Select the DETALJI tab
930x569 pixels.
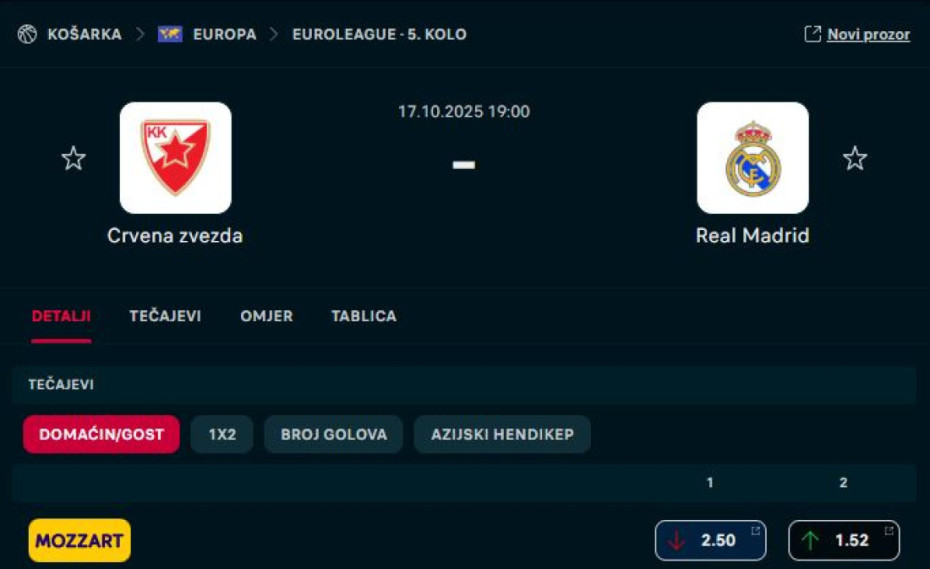click(61, 316)
